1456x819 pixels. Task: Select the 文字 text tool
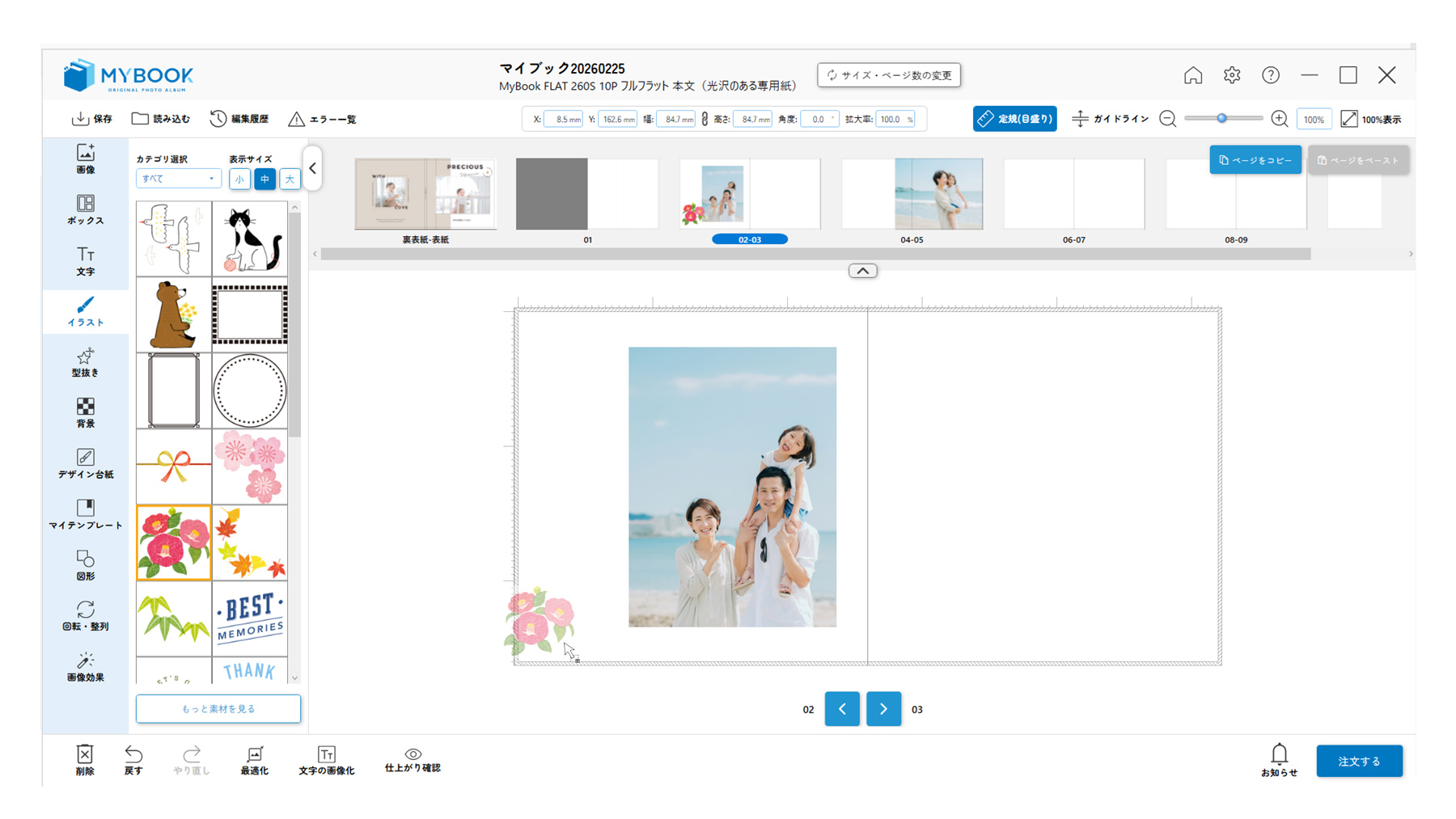85,261
